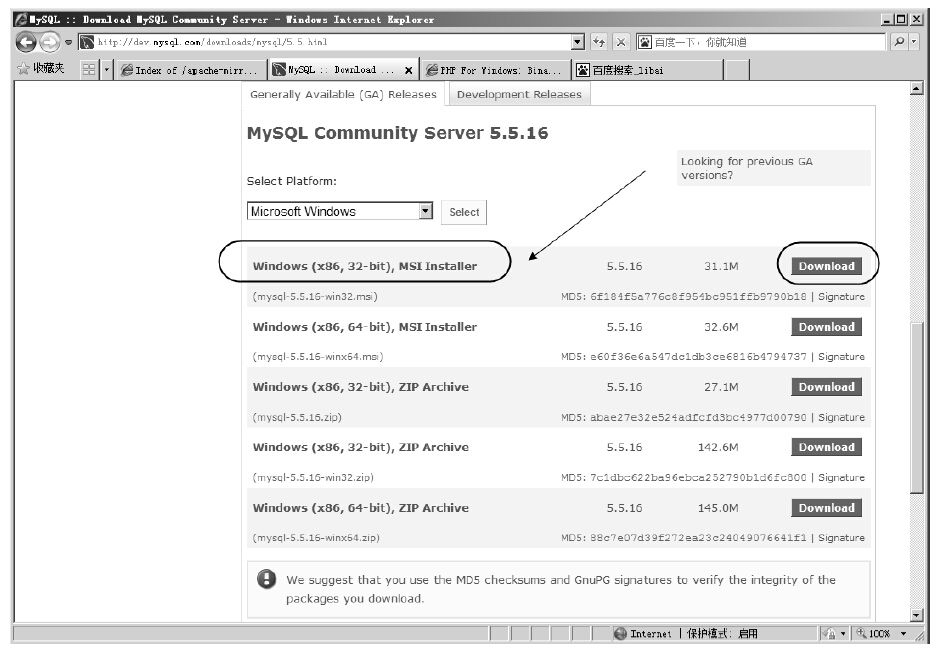
Task: Open search provider options dropdown arrow
Action: pyautogui.click(x=914, y=42)
